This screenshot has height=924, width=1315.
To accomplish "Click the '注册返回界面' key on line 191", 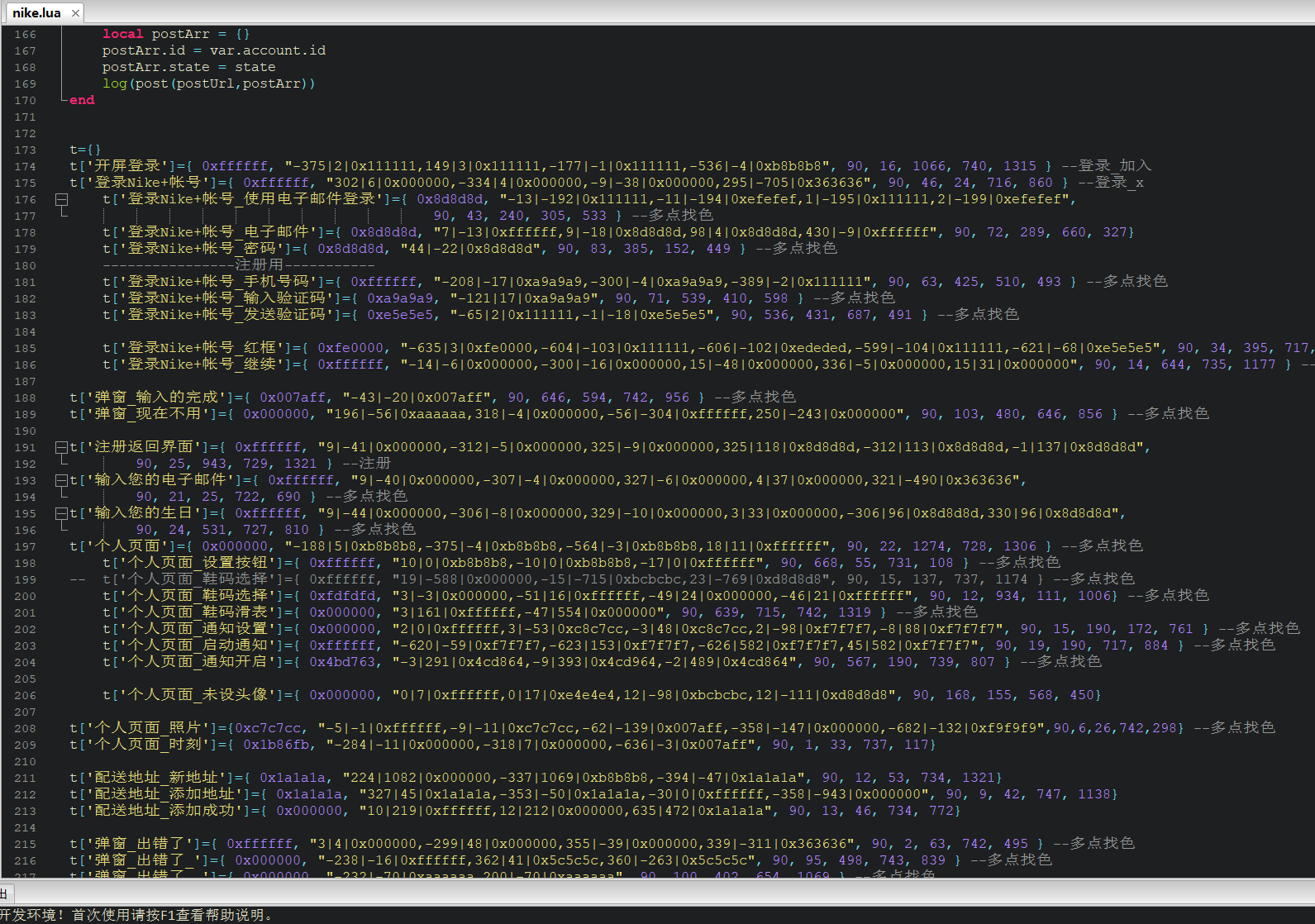I will coord(144,447).
